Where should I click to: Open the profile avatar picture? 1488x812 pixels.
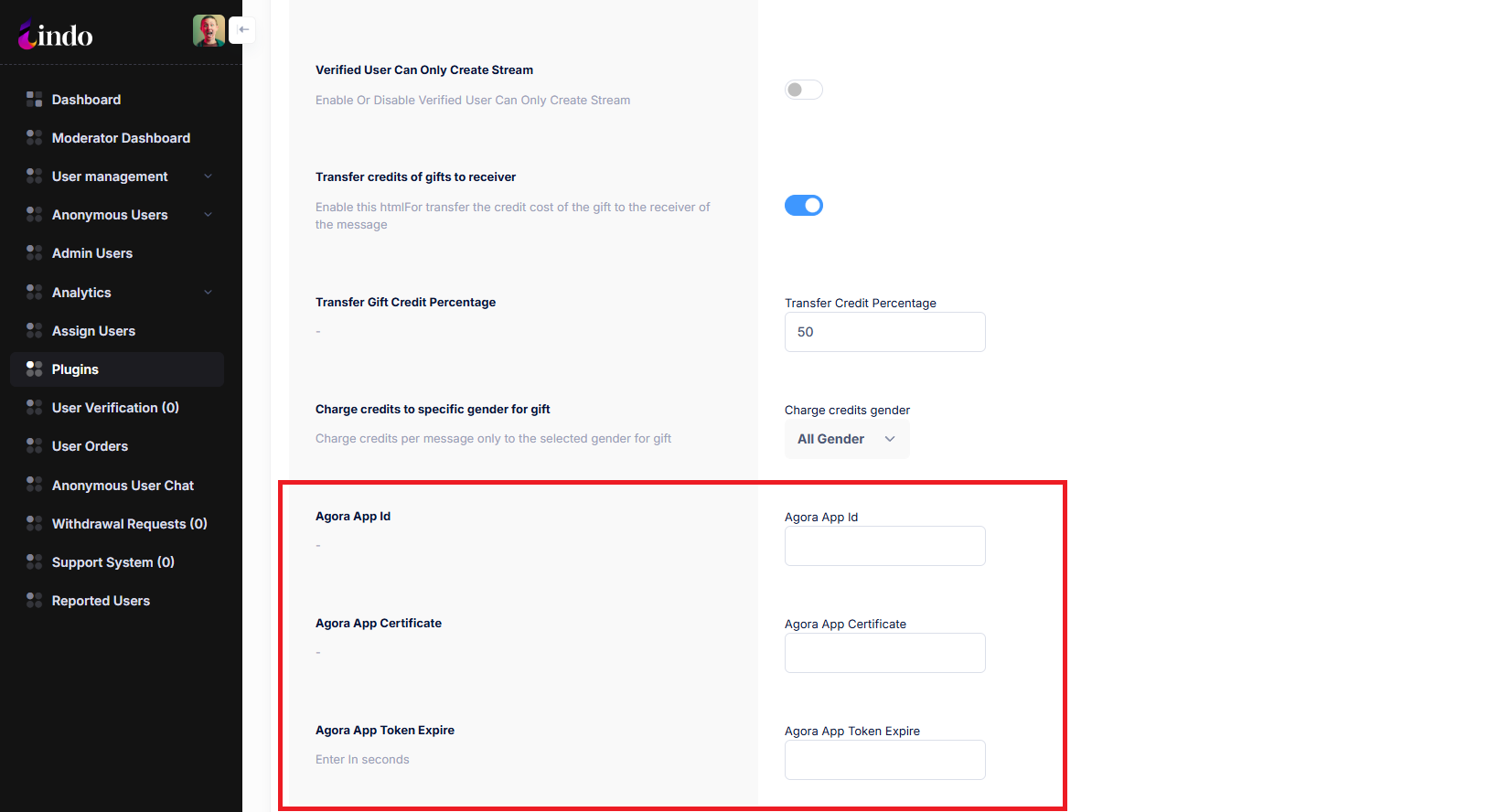click(x=209, y=30)
